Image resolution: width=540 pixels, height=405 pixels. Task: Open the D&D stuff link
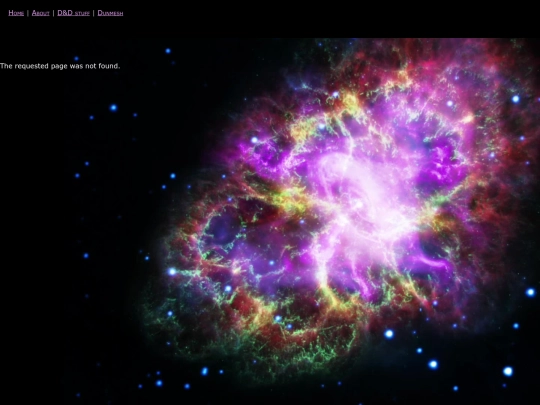73,13
